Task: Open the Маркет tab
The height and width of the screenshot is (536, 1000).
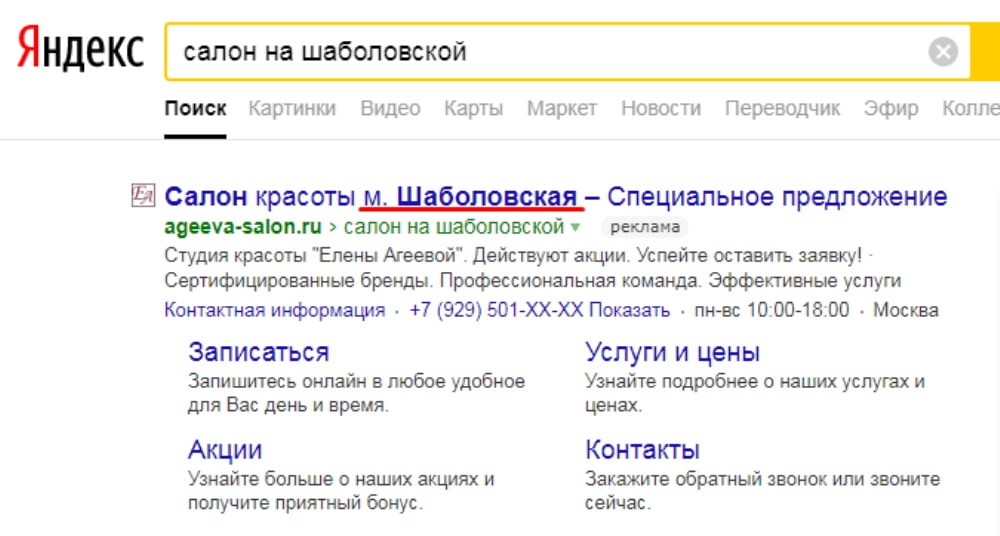Action: (562, 108)
